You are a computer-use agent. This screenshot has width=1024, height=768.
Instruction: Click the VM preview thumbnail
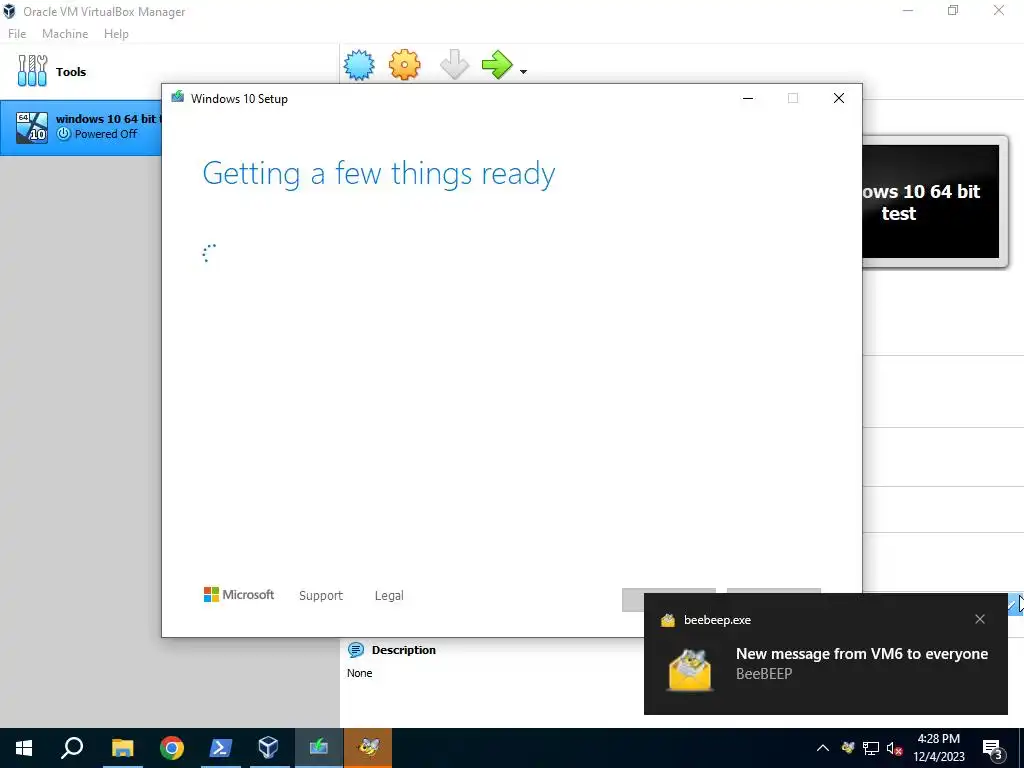pos(931,202)
